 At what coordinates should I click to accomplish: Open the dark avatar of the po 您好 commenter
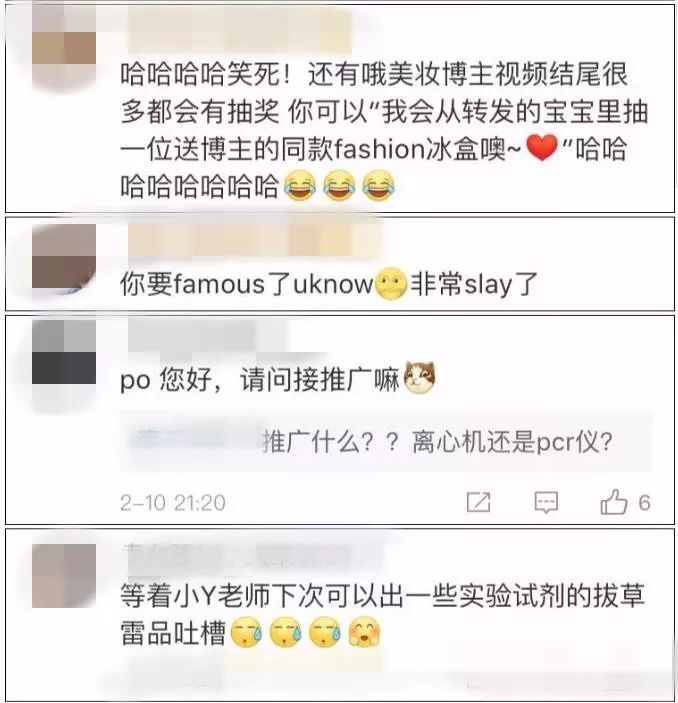point(64,352)
